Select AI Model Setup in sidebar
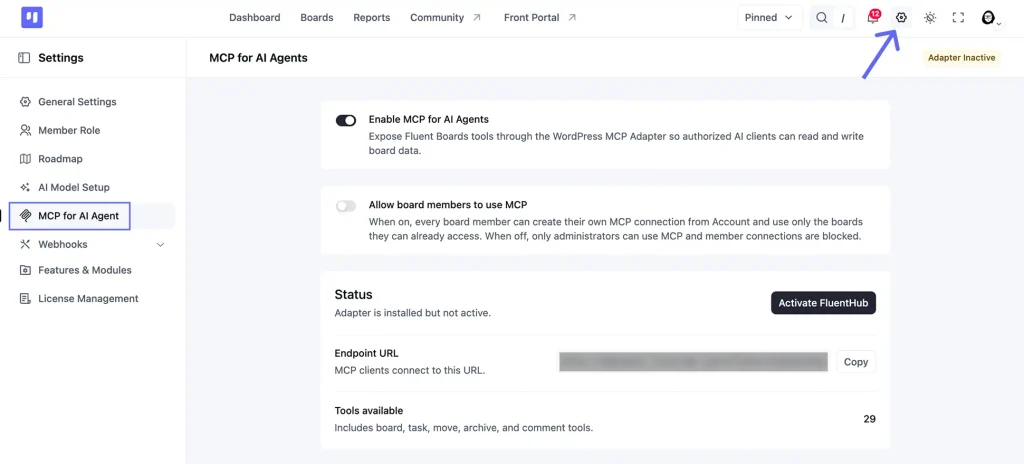 (x=74, y=187)
